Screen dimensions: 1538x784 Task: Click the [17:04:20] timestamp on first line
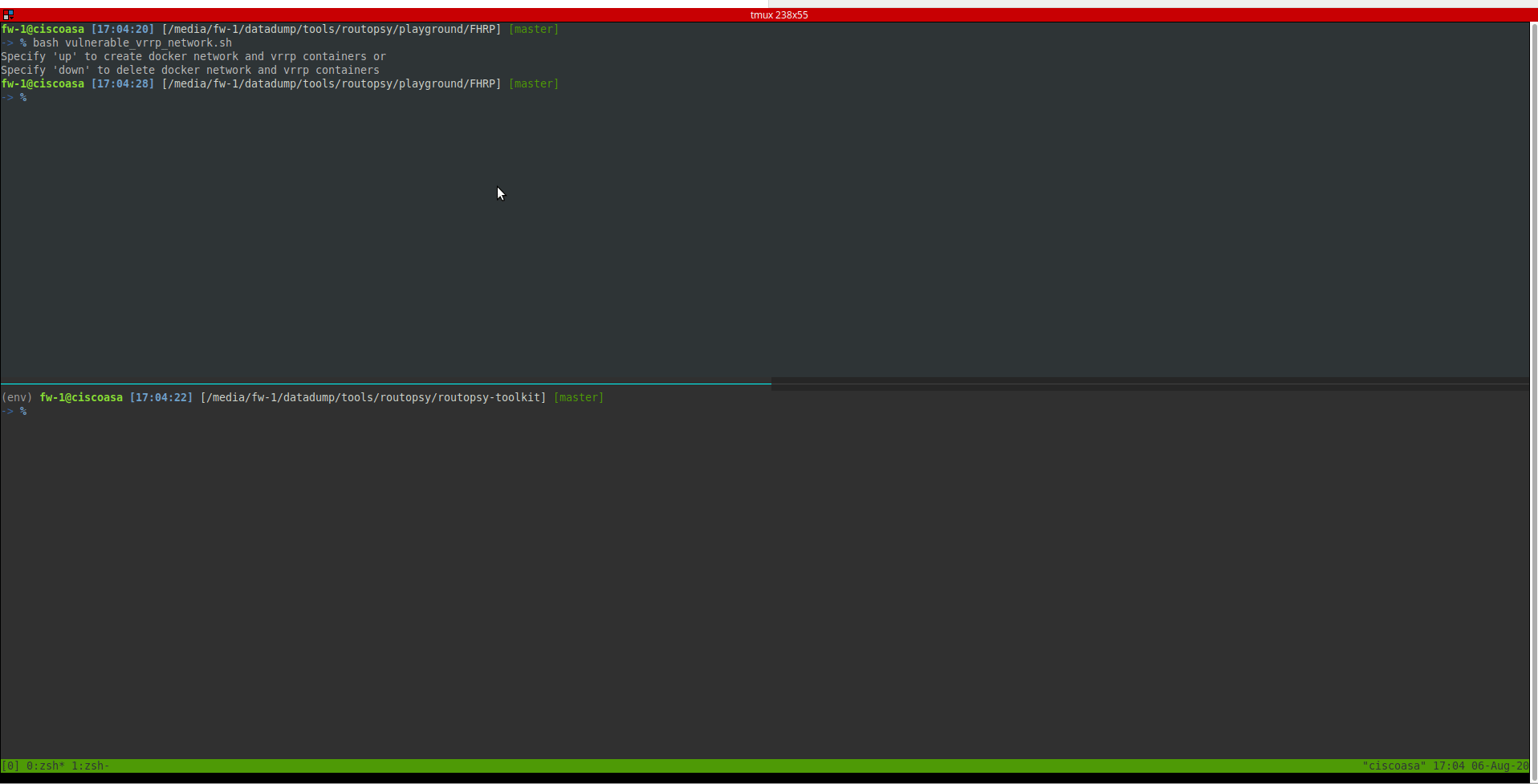[x=122, y=29]
